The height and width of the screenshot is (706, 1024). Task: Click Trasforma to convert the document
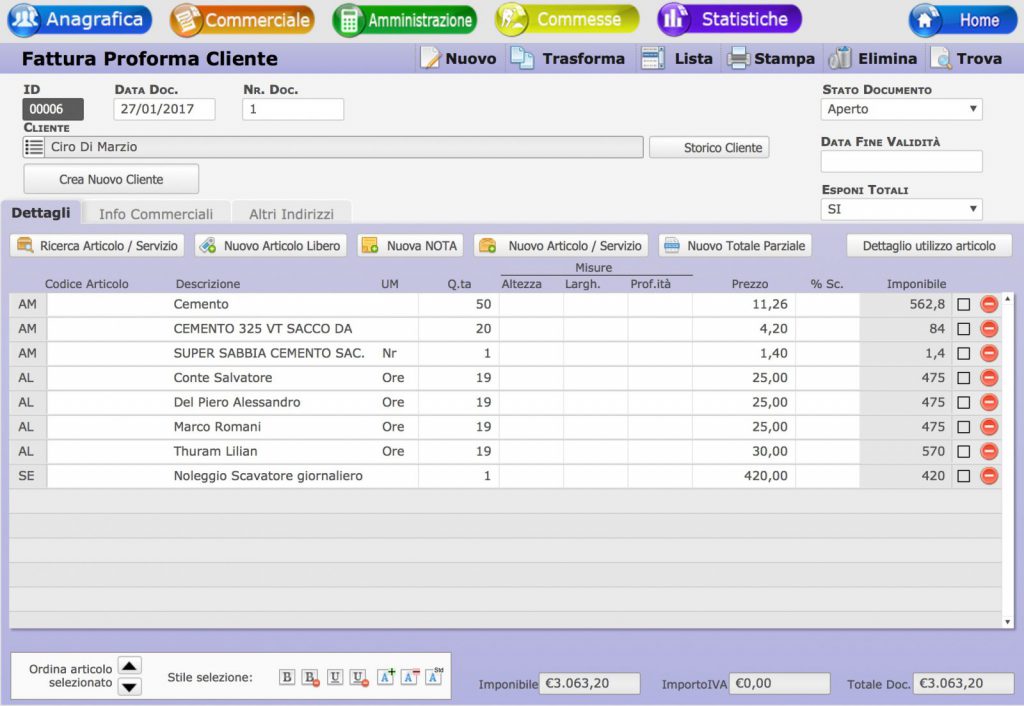[x=568, y=59]
